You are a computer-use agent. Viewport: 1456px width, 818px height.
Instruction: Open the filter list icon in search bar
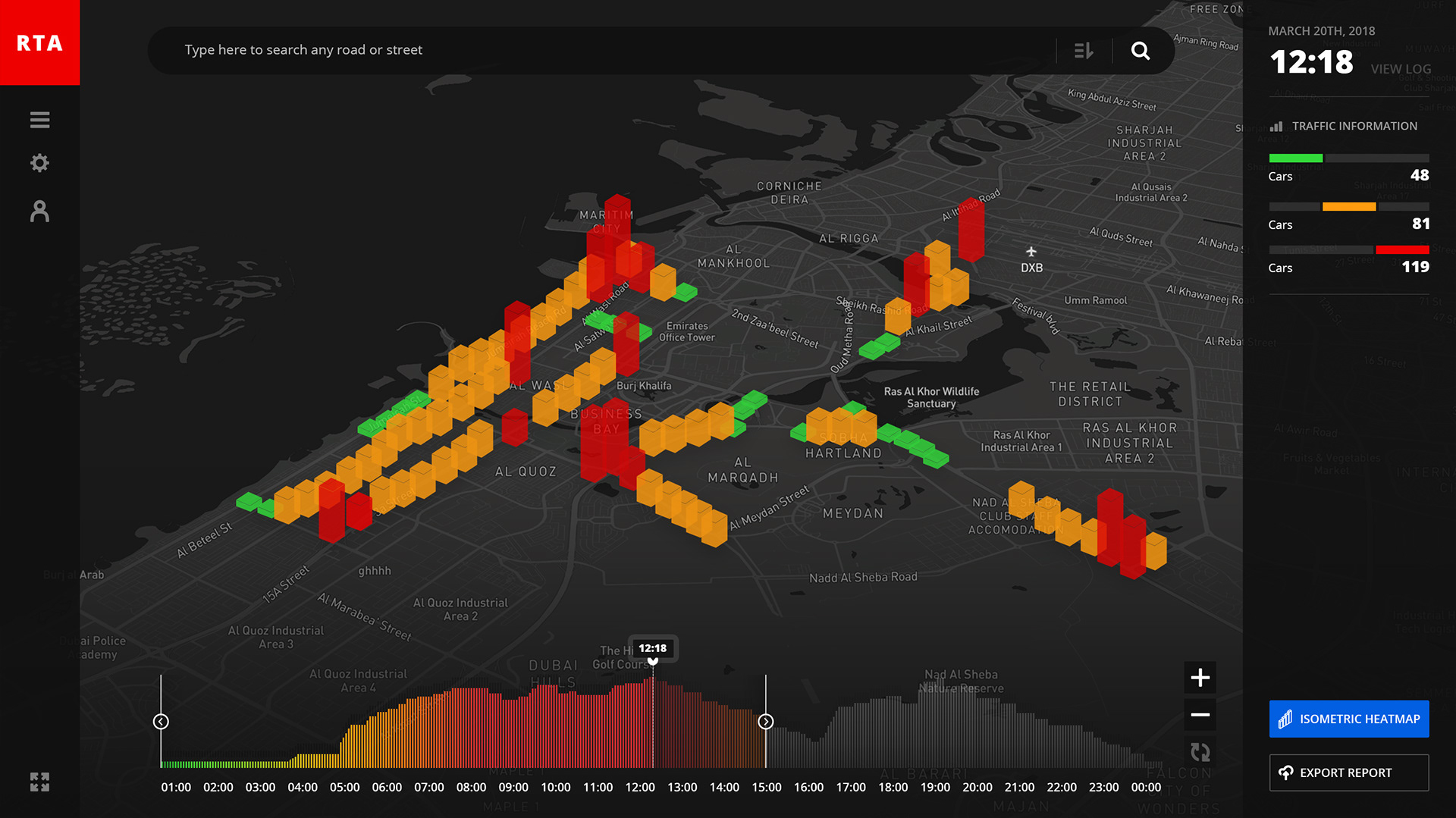[1084, 50]
